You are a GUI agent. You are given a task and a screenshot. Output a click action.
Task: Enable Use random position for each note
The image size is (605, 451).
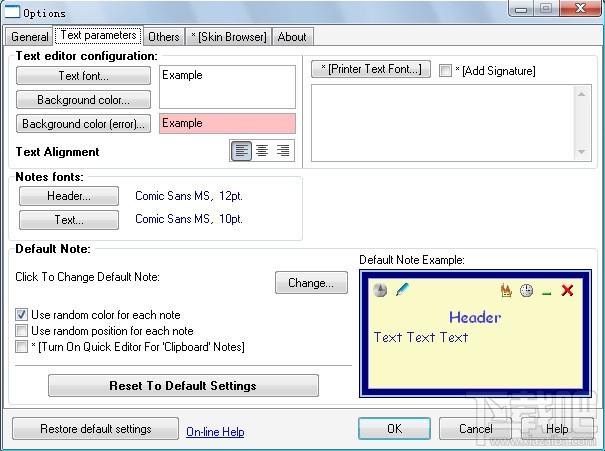tap(22, 331)
